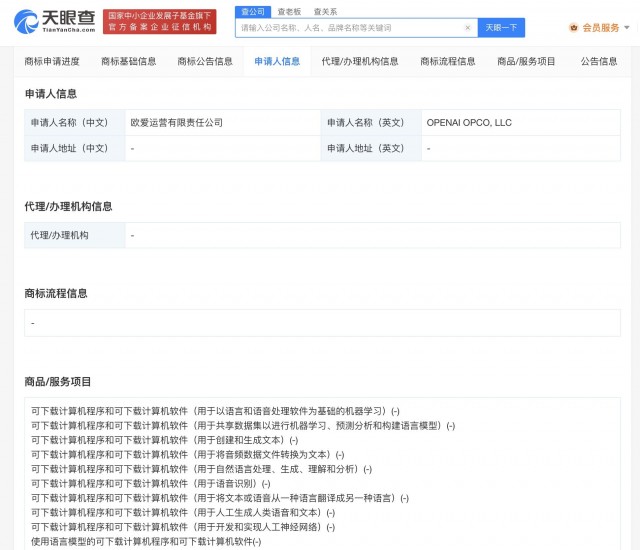Open the 会员服务 menu
Screen dimensions: 640x550
(600, 28)
